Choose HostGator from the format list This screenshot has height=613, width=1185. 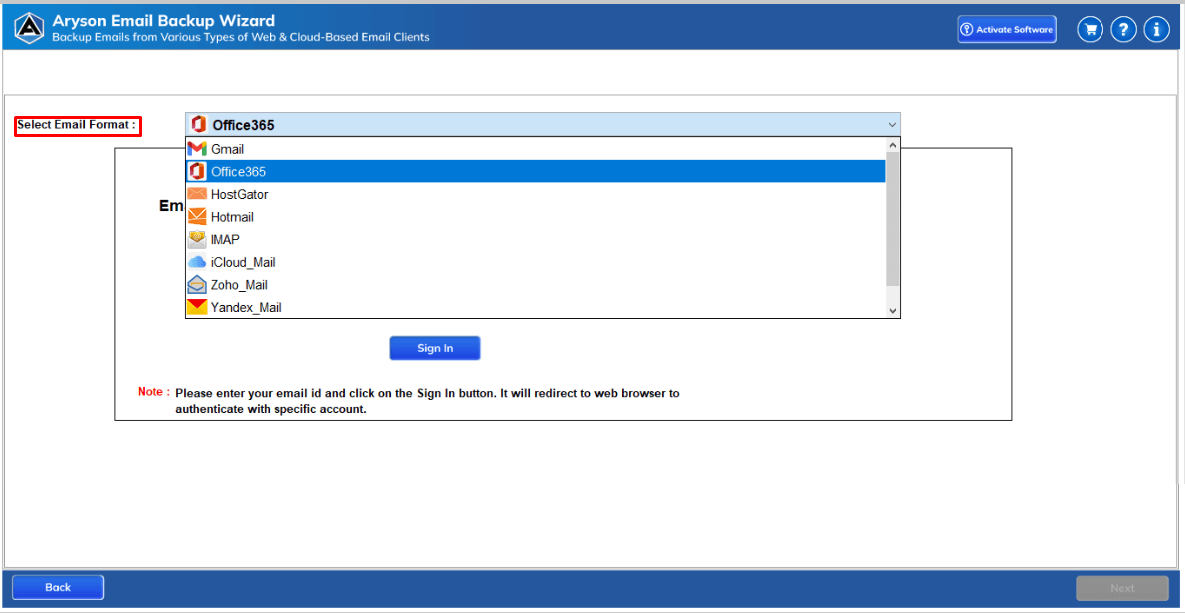536,194
